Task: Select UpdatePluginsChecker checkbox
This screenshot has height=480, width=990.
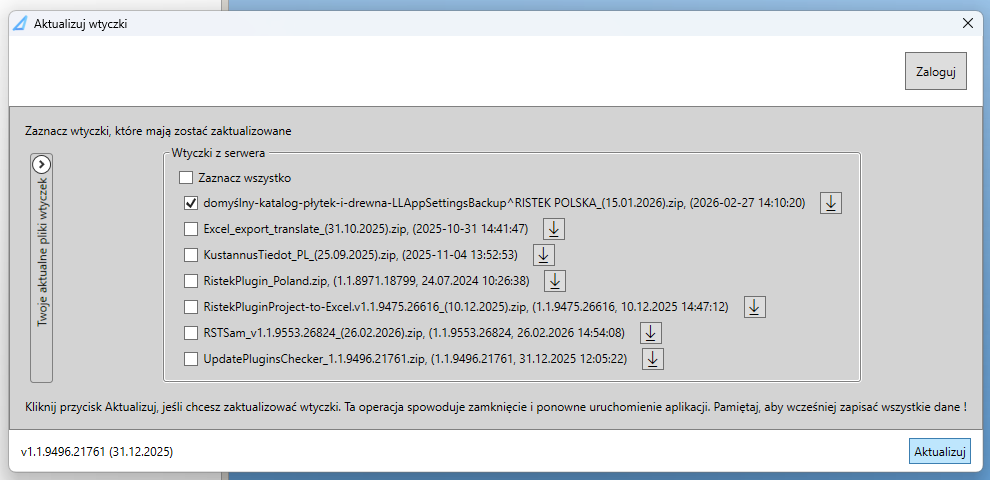Action: (191, 359)
